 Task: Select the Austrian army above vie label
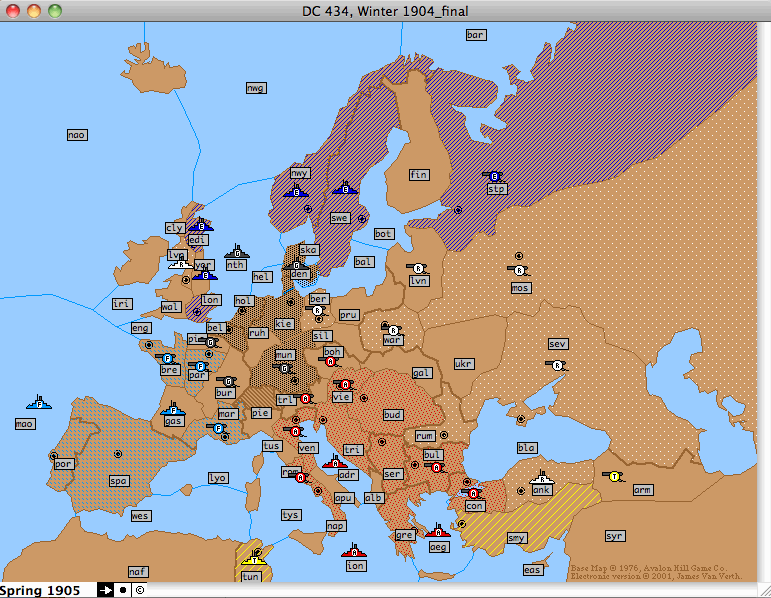click(344, 384)
